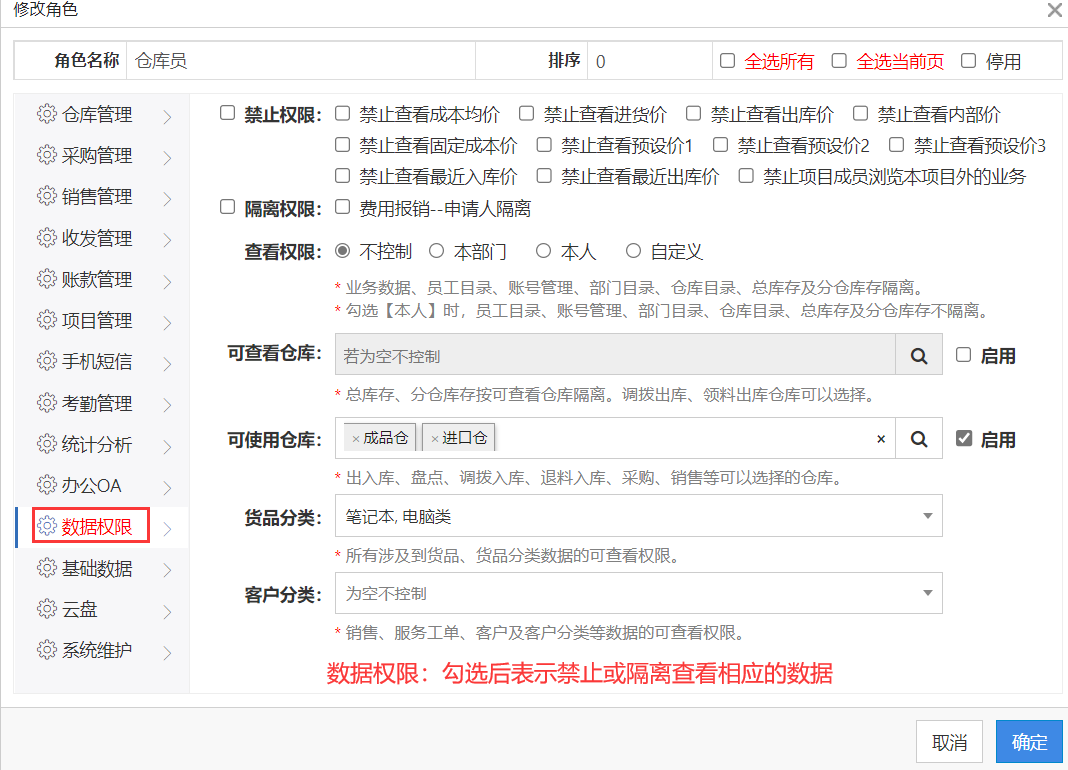
Task: Check 禁止查看出库价 option
Action: 693,113
